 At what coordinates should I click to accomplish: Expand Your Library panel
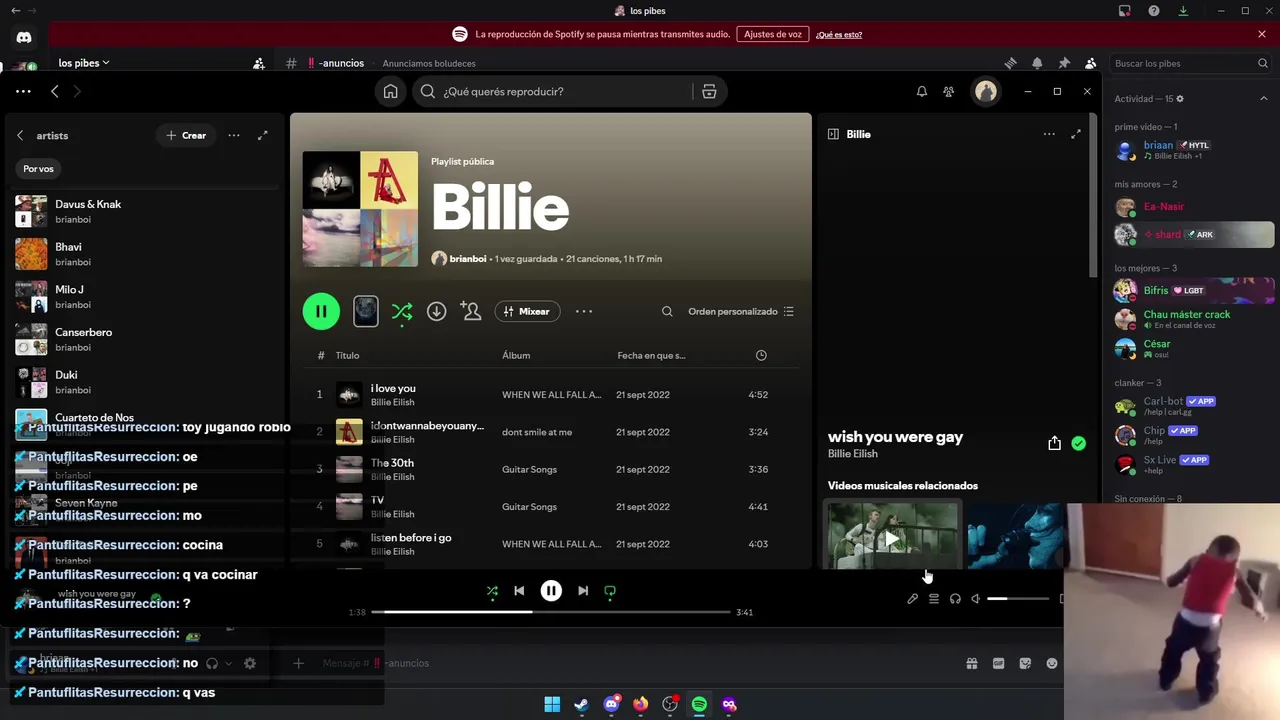[263, 135]
